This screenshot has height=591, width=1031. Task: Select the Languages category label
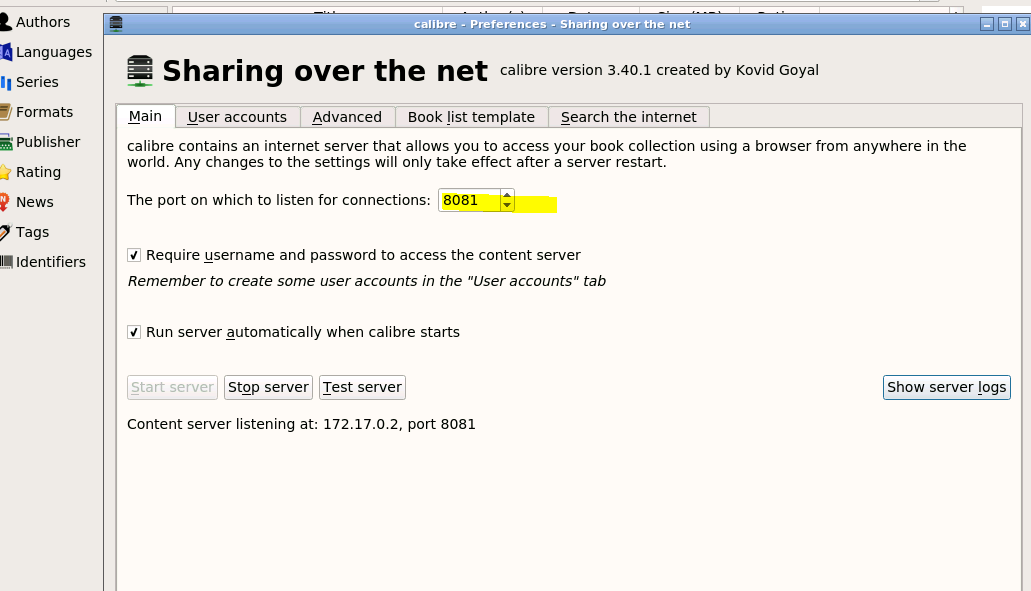point(54,52)
